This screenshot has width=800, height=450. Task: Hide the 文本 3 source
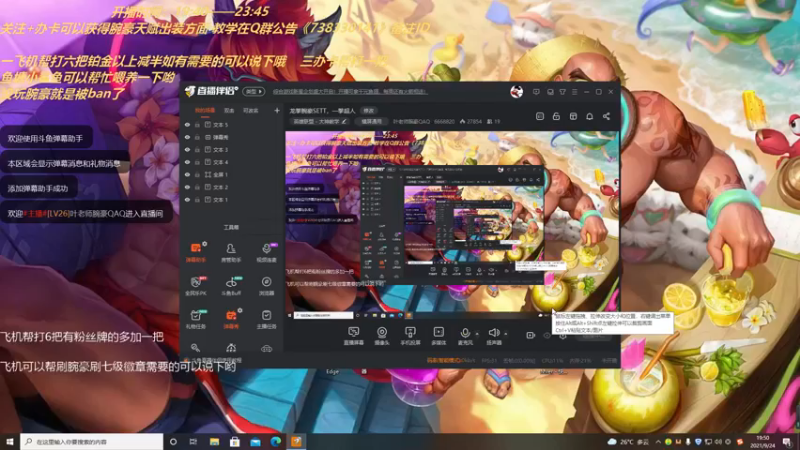click(187, 149)
